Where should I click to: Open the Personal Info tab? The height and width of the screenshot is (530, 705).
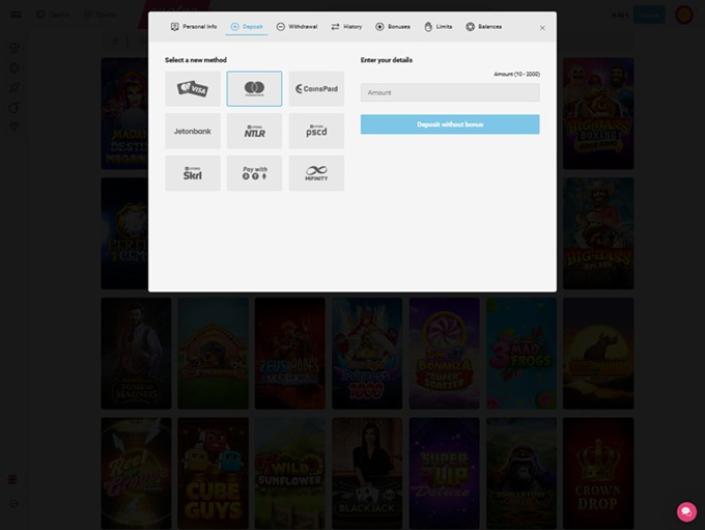point(194,27)
